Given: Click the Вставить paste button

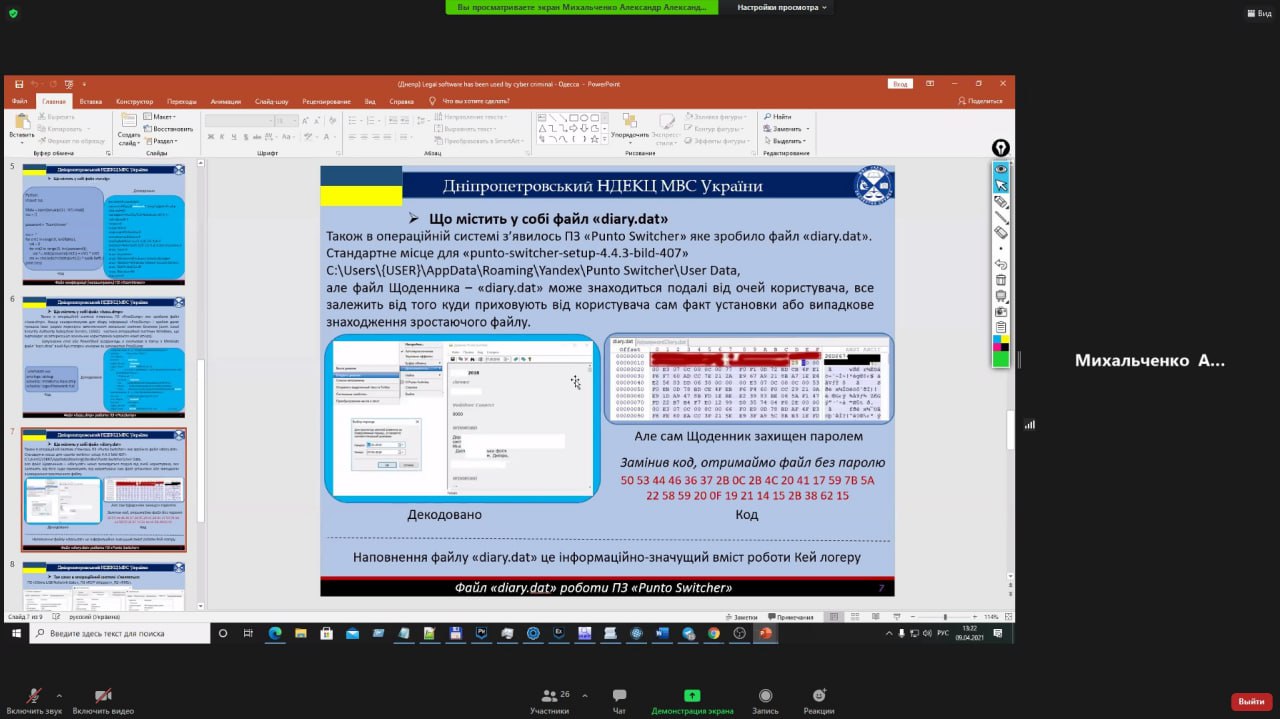Looking at the screenshot, I should [x=21, y=127].
